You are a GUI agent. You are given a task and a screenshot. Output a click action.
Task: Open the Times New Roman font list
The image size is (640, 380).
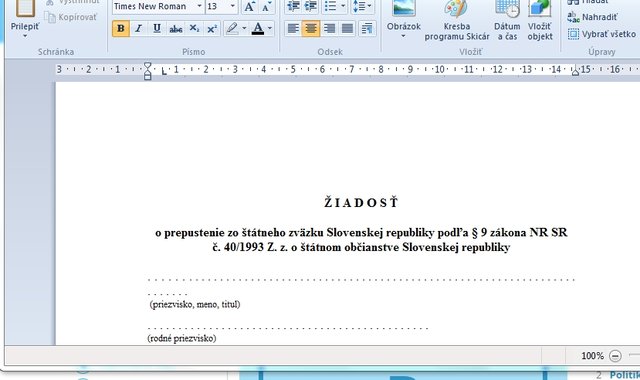(x=200, y=7)
